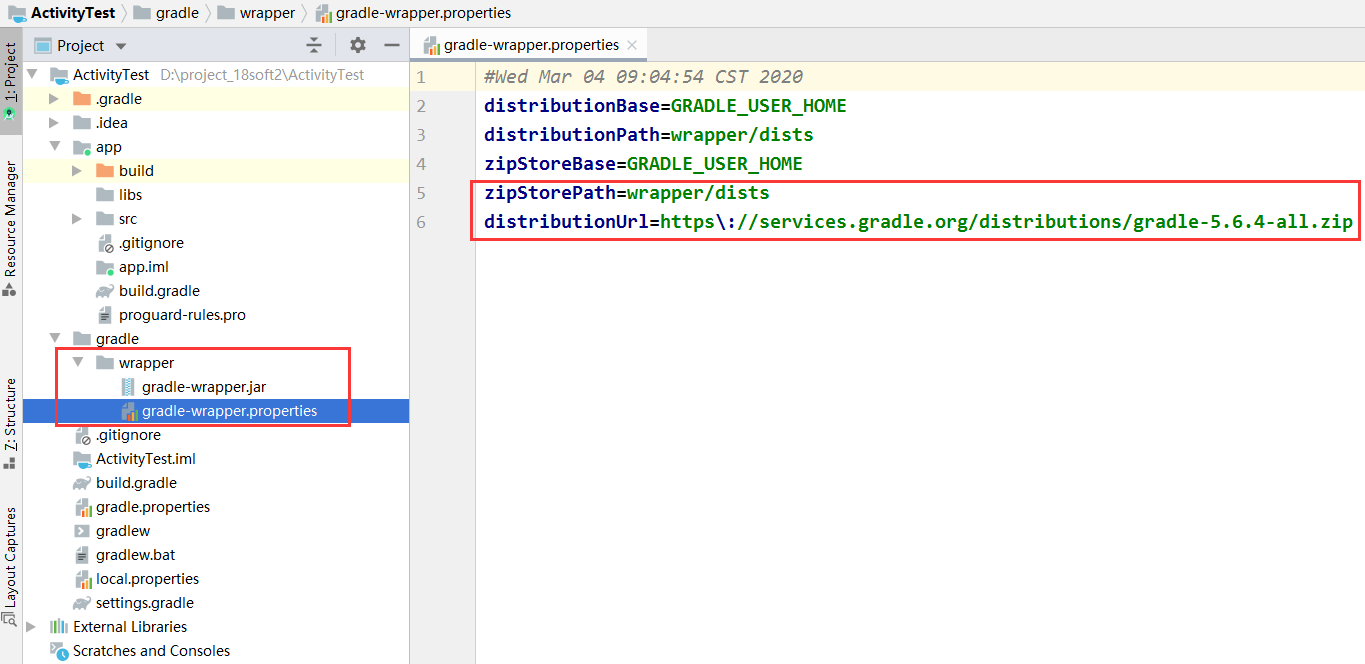Screen dimensions: 1365x664
Task: Select settings.gradle in the tree
Action: click(216, 603)
